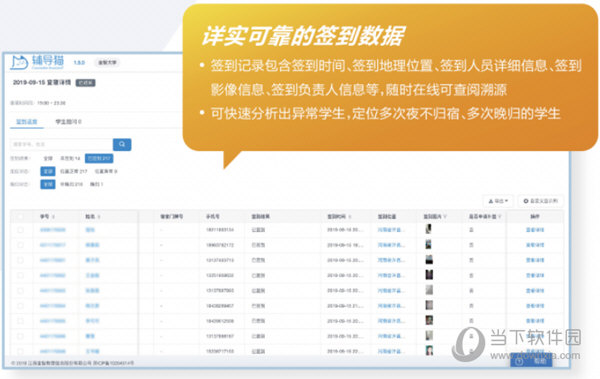Screen dimensions: 600x379
Task: Open the export dropdown above the table
Action: tap(498, 201)
